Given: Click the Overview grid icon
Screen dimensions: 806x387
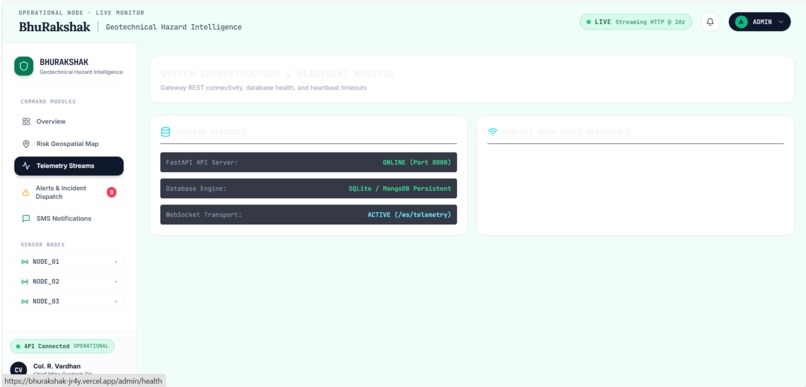Looking at the screenshot, I should click(x=26, y=122).
